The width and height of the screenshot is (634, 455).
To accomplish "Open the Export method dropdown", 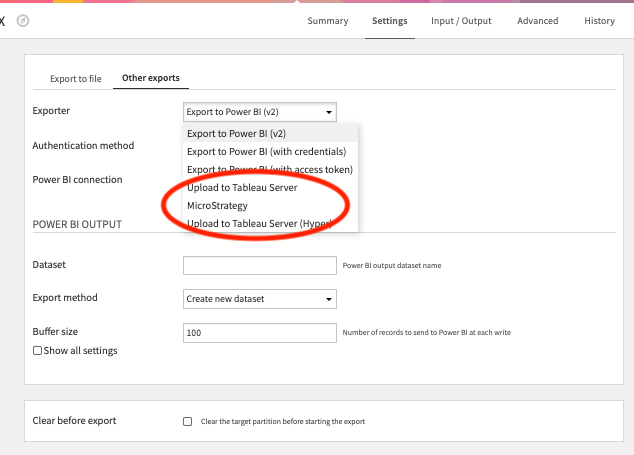I will [260, 299].
